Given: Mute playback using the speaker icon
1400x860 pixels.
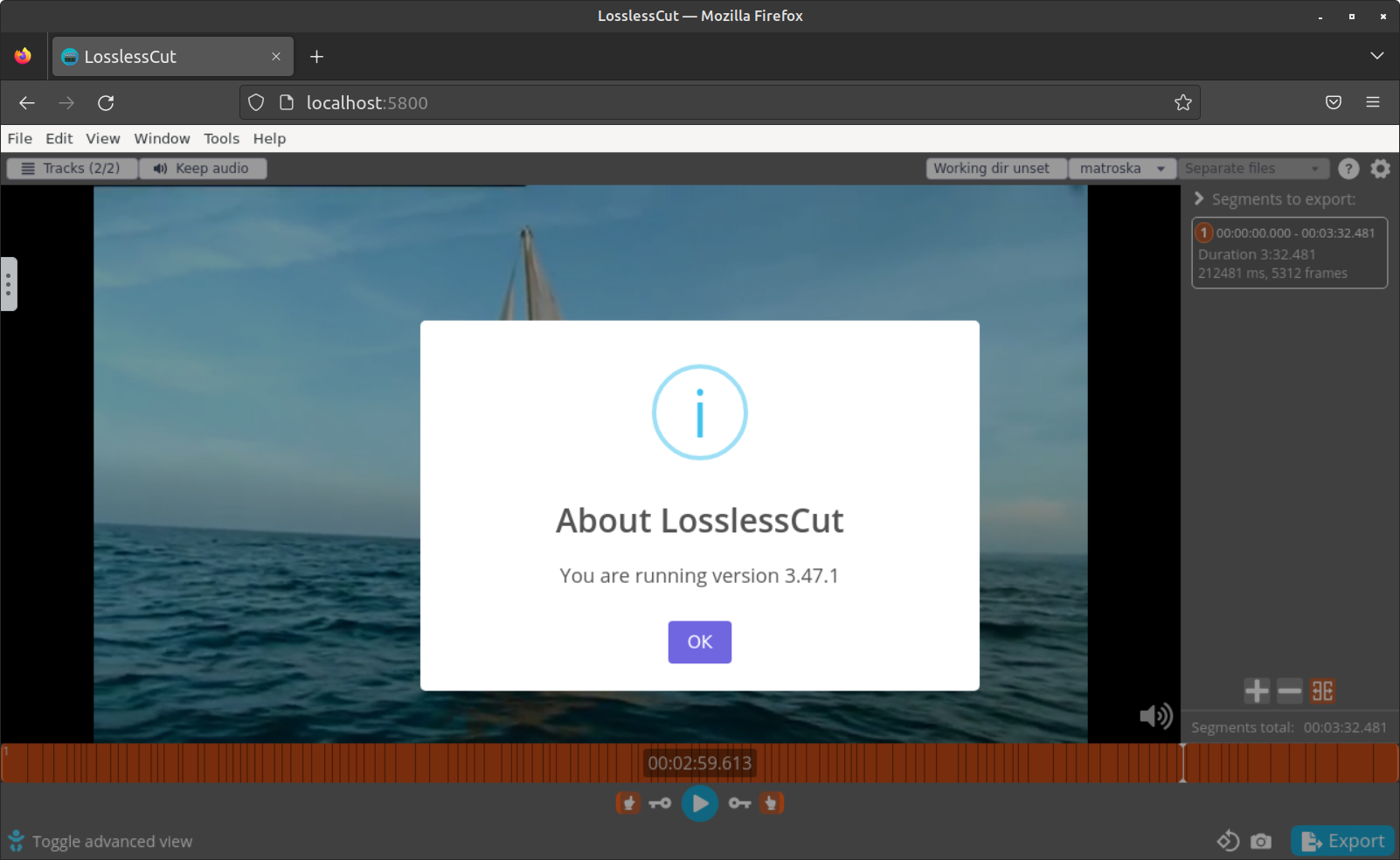Looking at the screenshot, I should [x=1155, y=716].
